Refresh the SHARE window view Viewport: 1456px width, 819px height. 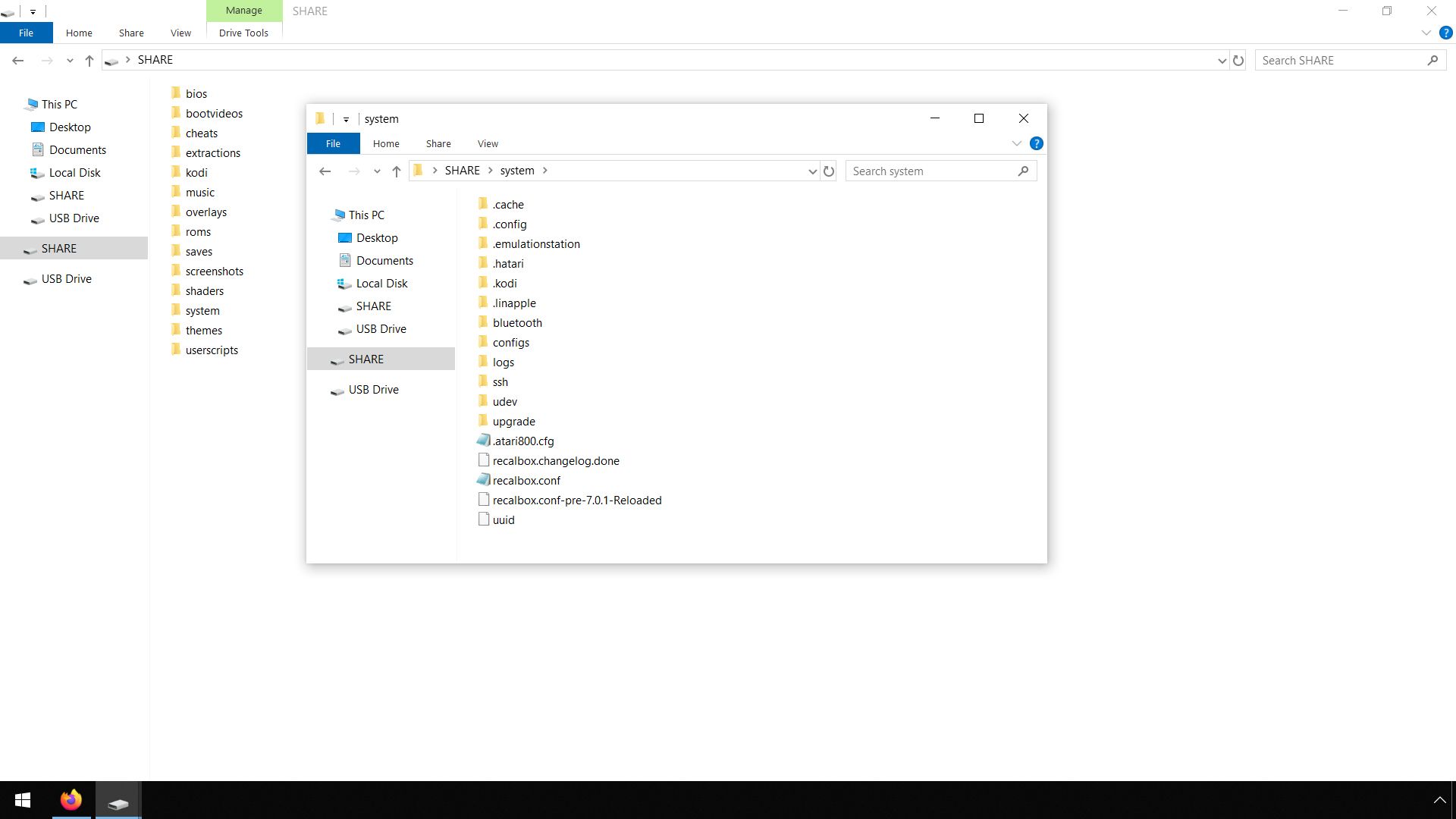tap(1238, 61)
